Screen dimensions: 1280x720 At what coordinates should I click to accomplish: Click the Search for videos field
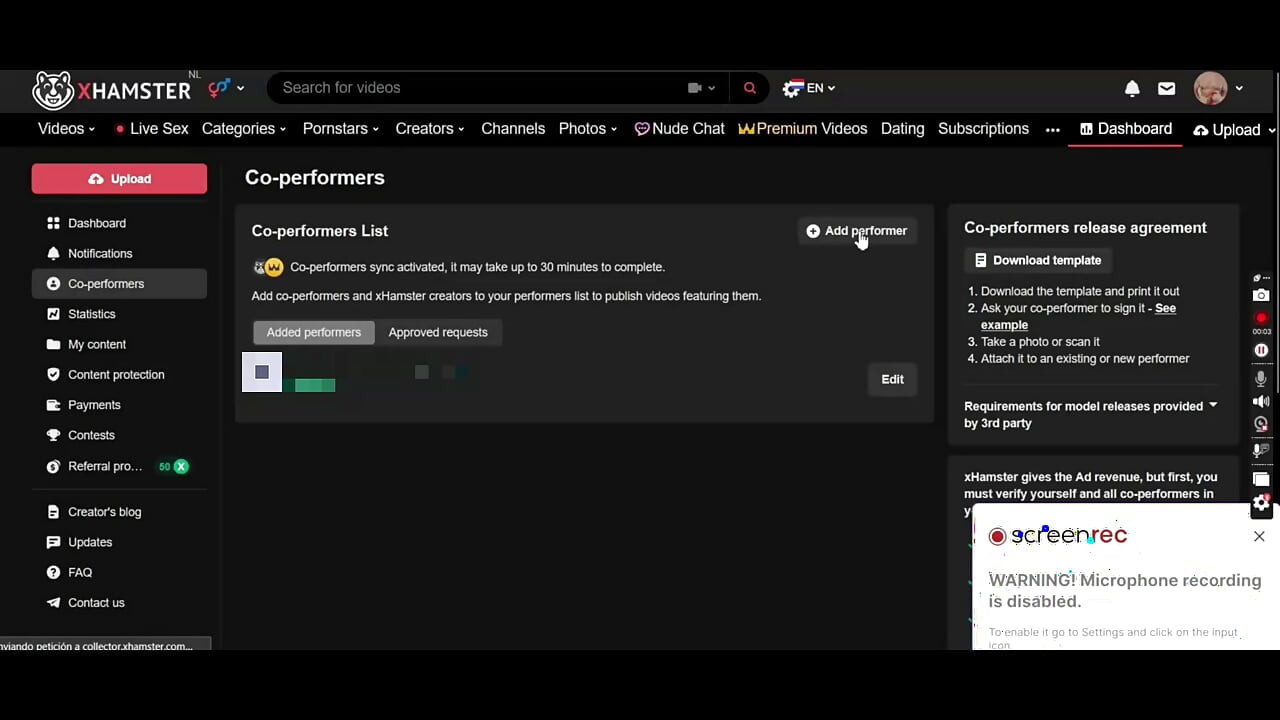480,88
